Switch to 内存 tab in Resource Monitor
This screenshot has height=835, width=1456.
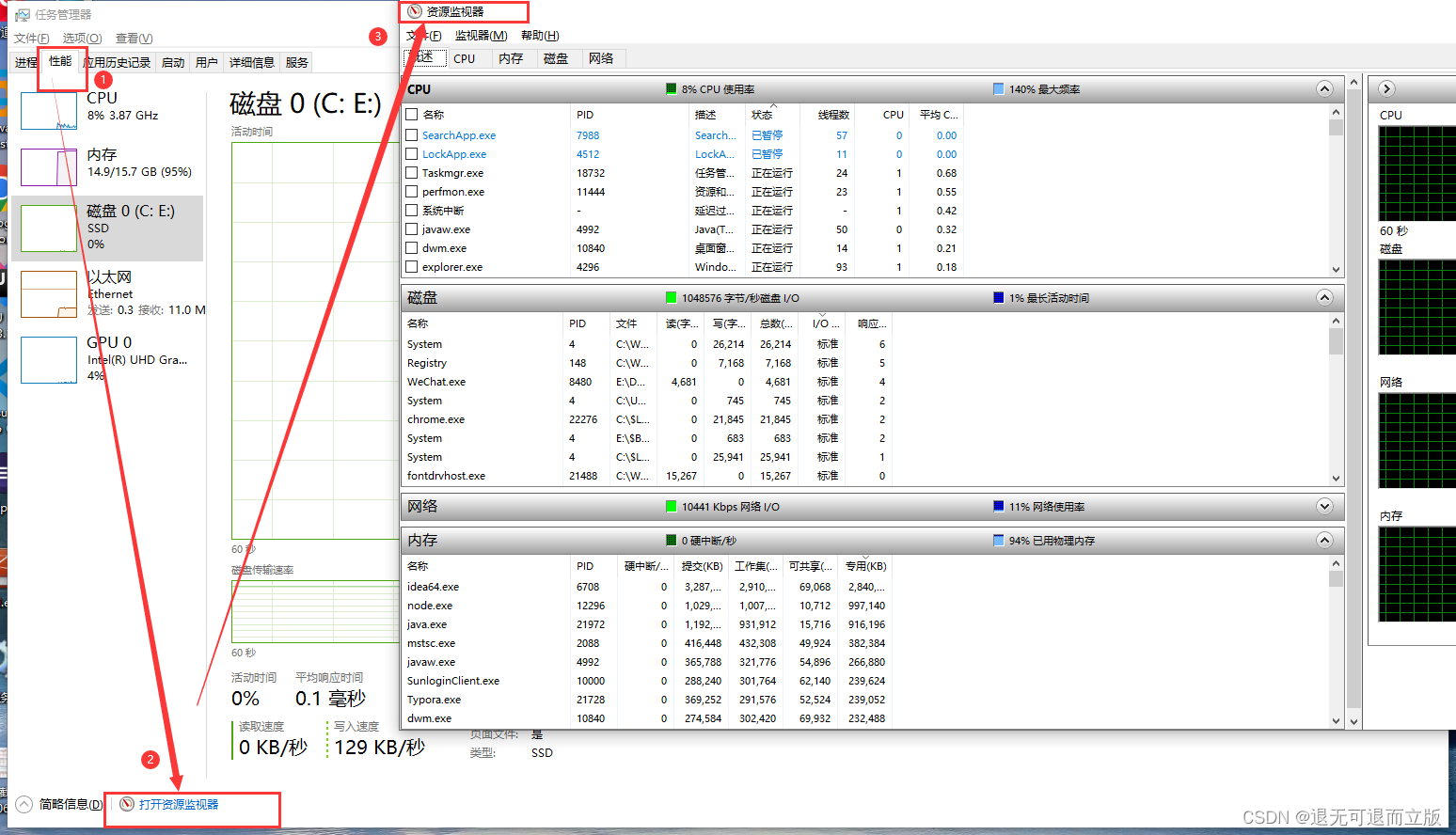511,58
